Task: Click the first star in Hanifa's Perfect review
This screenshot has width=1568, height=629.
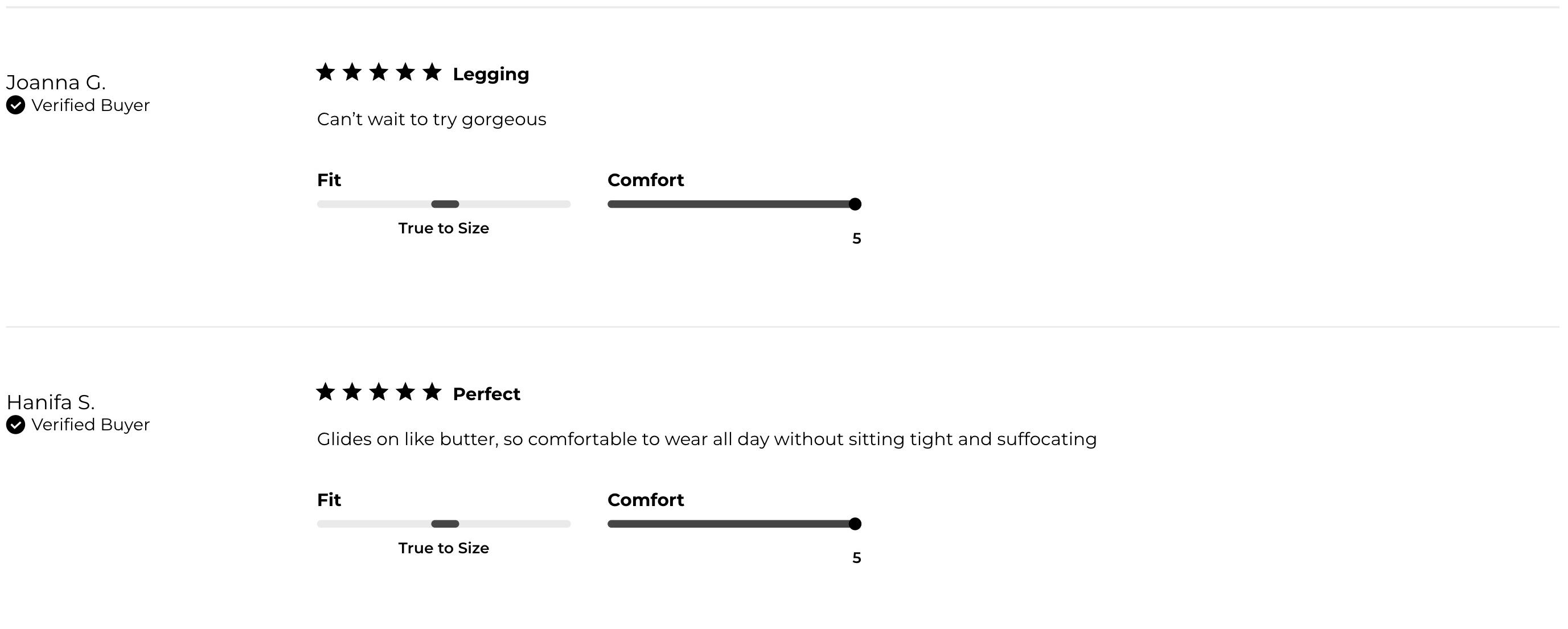Action: [326, 392]
